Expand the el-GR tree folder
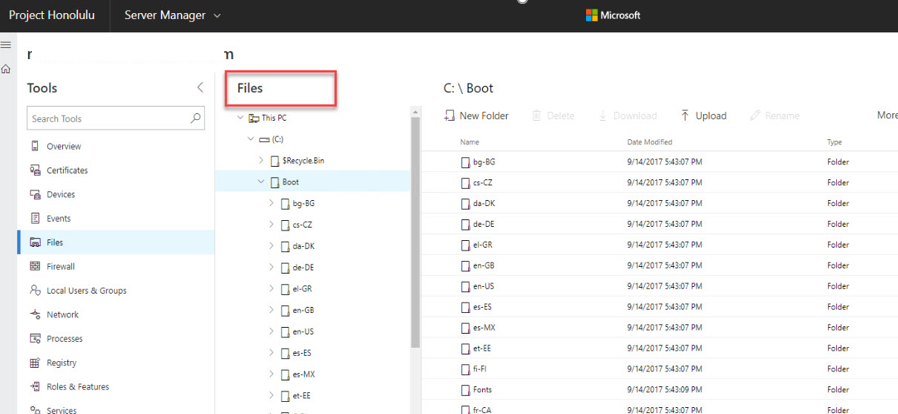898x414 pixels. pyautogui.click(x=271, y=289)
